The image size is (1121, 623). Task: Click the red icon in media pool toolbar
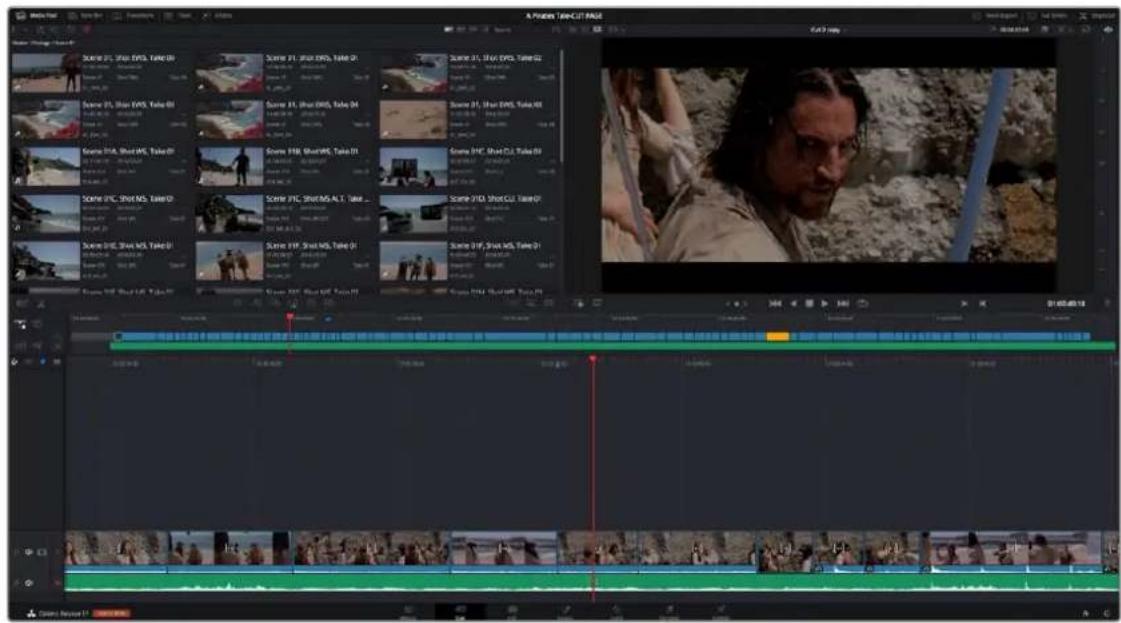(87, 29)
